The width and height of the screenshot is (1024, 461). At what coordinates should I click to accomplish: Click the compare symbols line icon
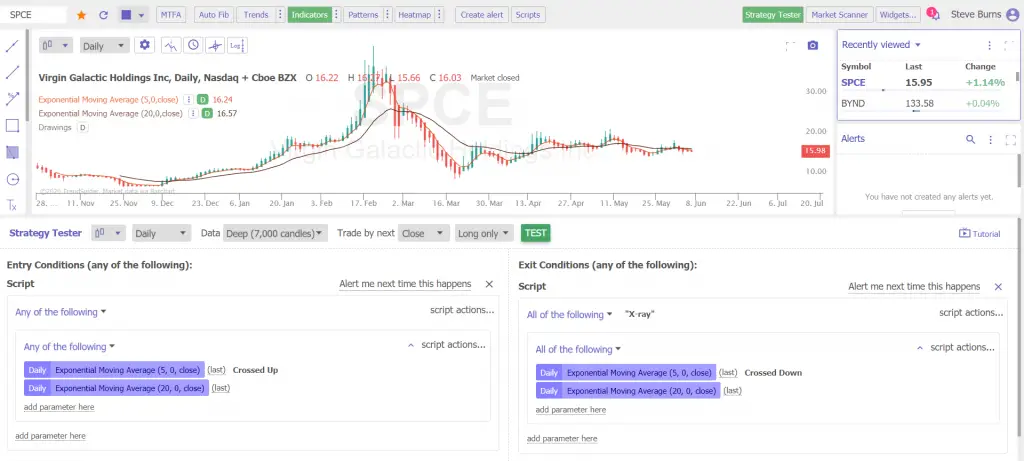tap(170, 45)
